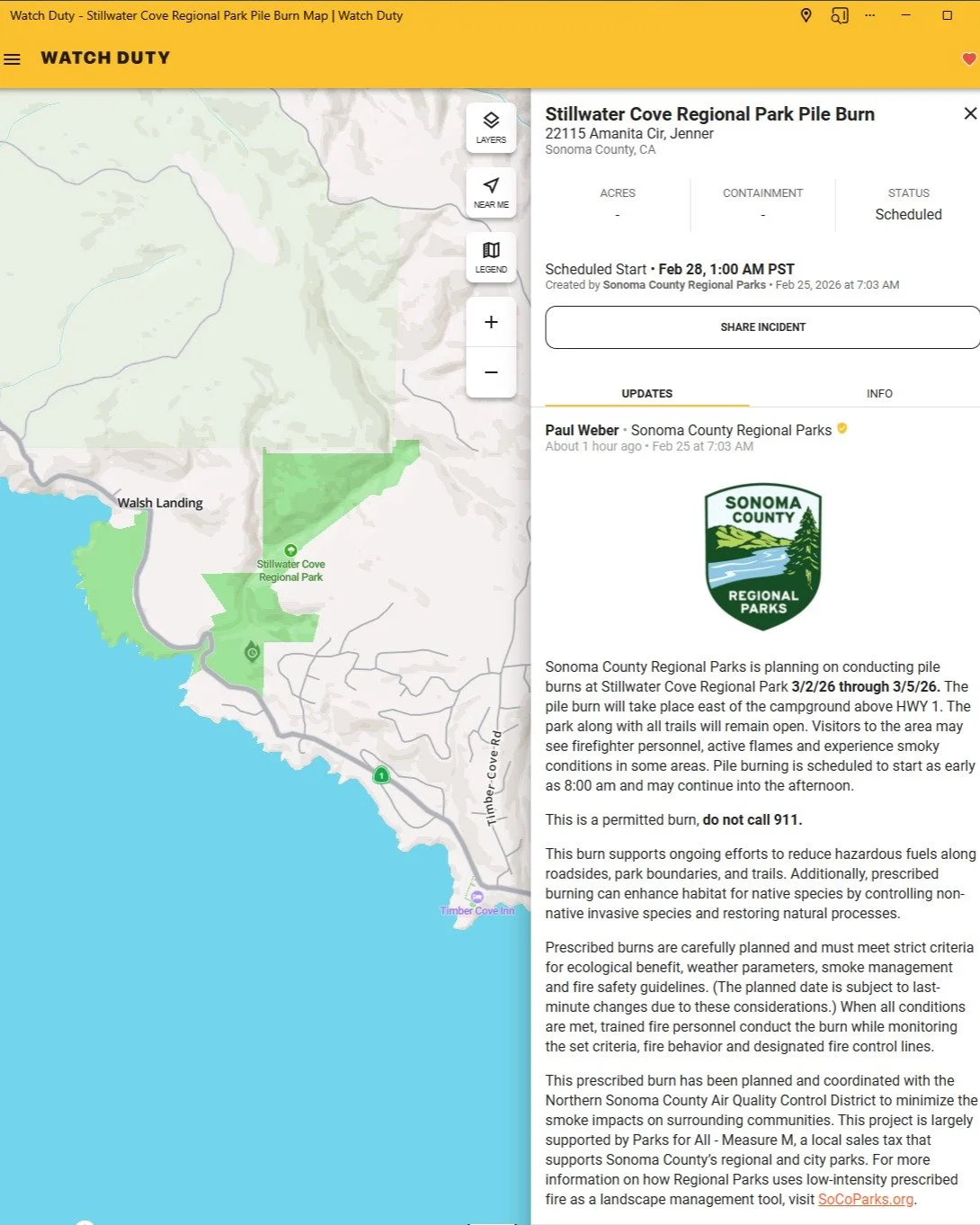Open the SoCoParks.org link
This screenshot has width=980, height=1225.
865,1199
